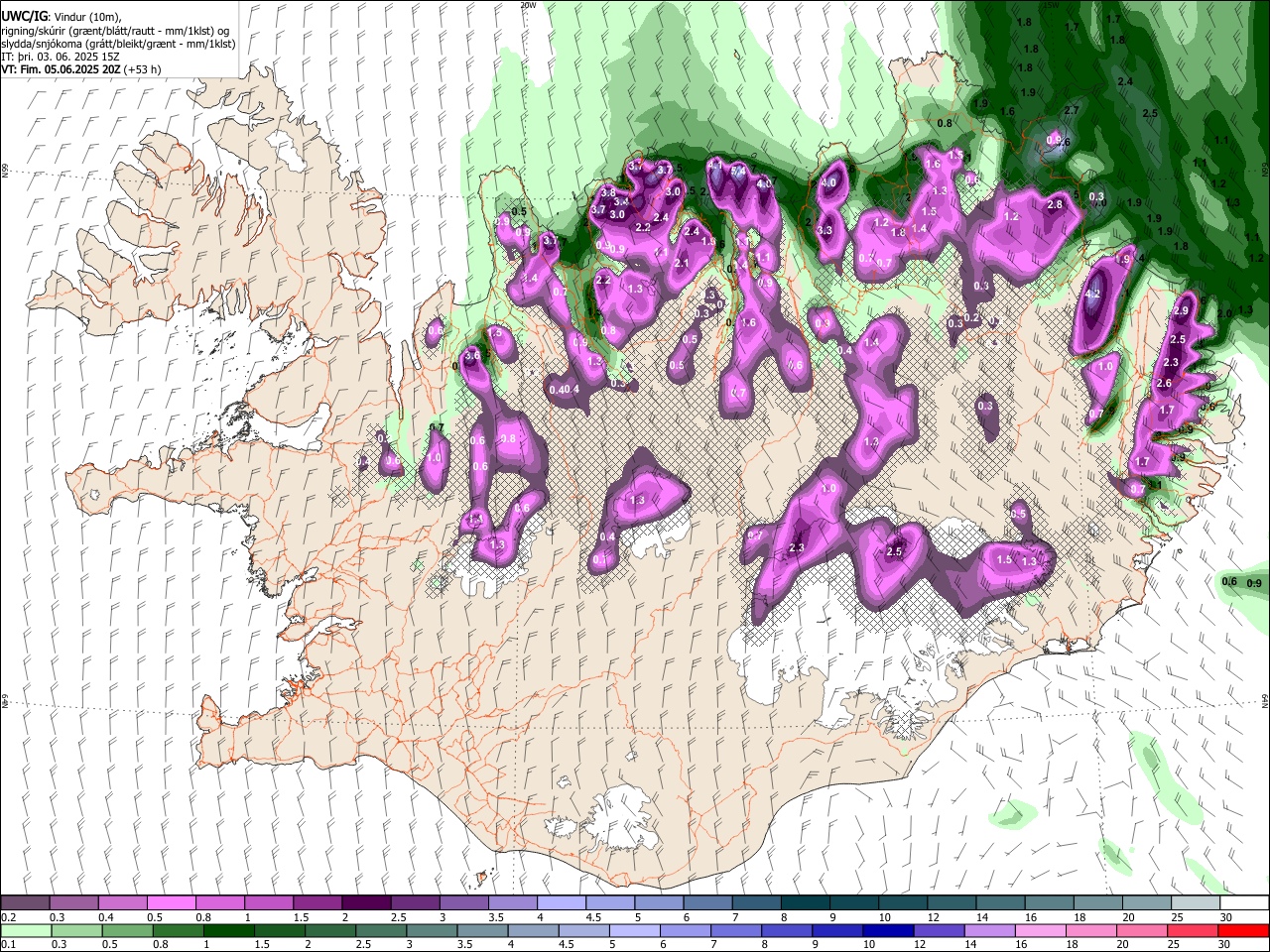
Task: Pick the snow legend swatch between 18 and 20
Action: [x=1097, y=903]
